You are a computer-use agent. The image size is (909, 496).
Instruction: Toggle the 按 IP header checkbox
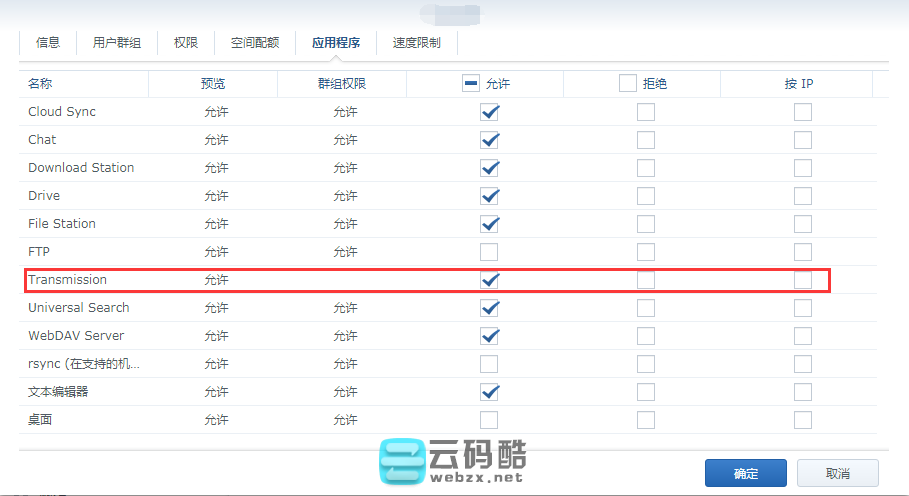pos(798,84)
